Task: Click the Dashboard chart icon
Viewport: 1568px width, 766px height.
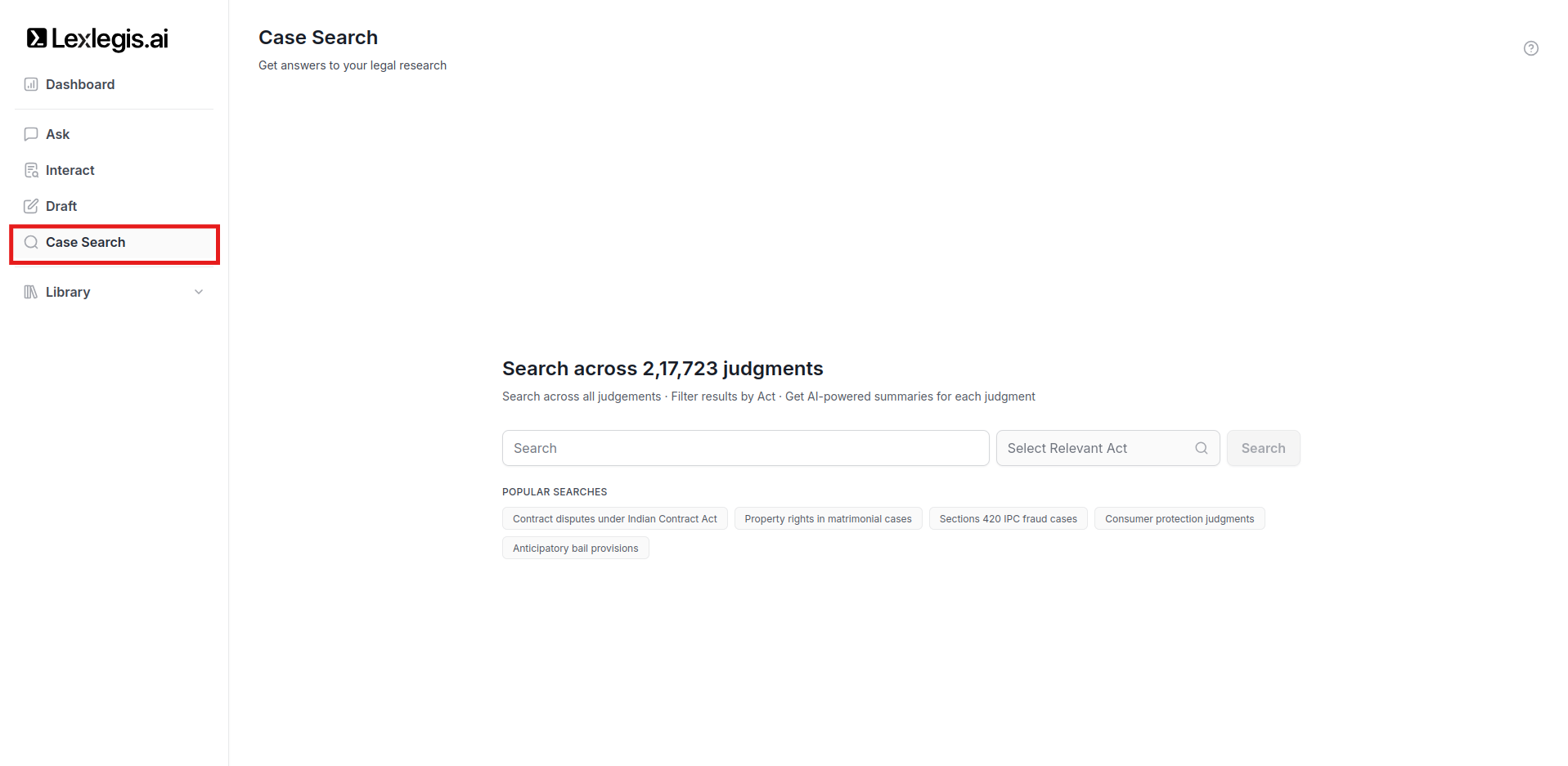Action: [31, 84]
